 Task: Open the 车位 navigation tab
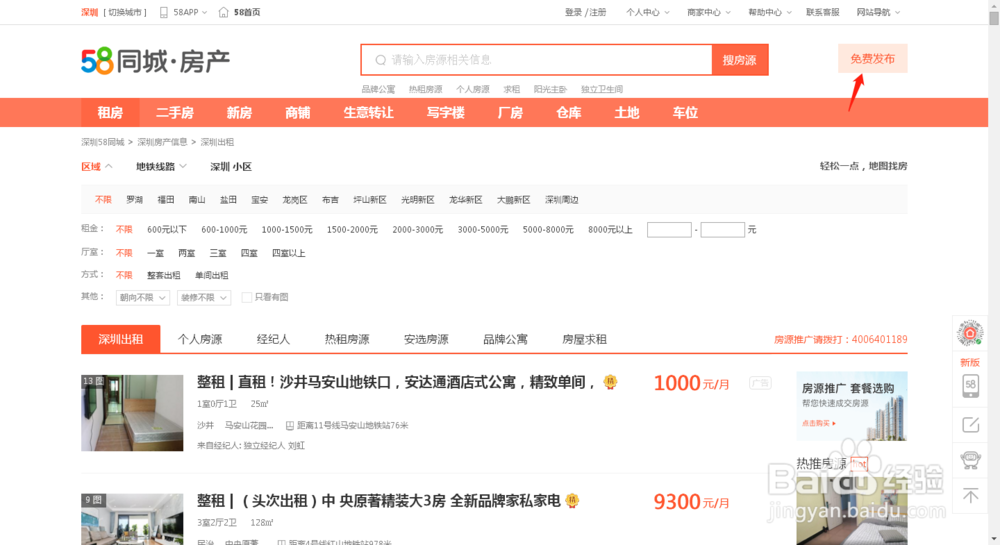pyautogui.click(x=685, y=113)
